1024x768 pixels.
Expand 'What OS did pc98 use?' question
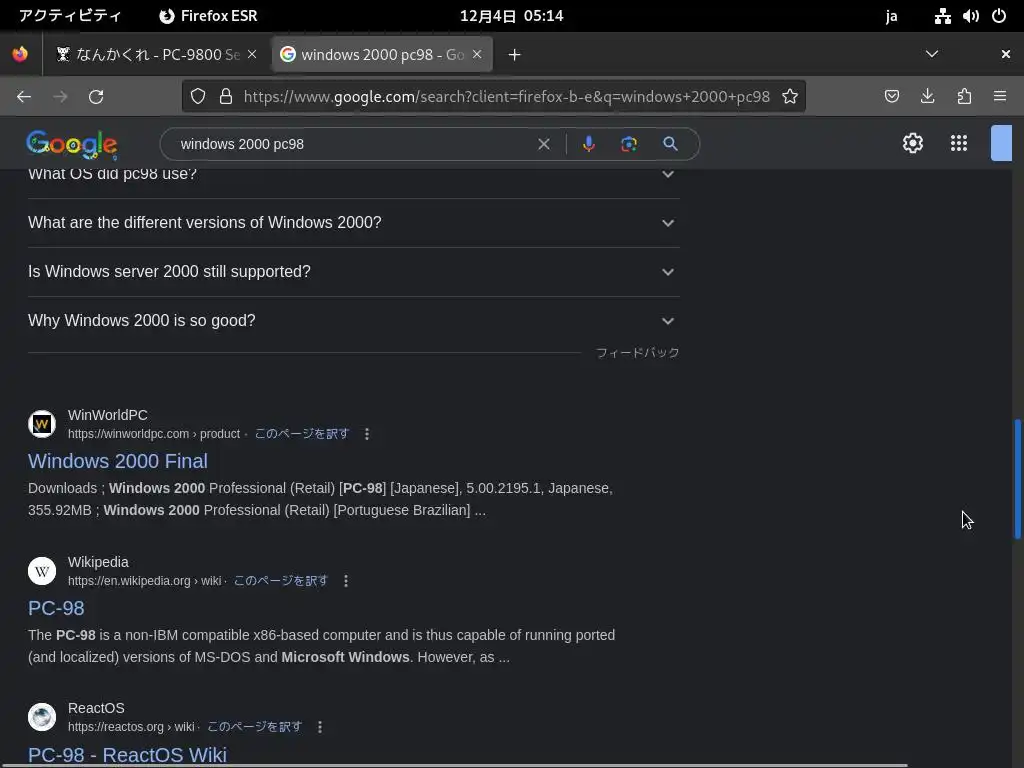[353, 174]
